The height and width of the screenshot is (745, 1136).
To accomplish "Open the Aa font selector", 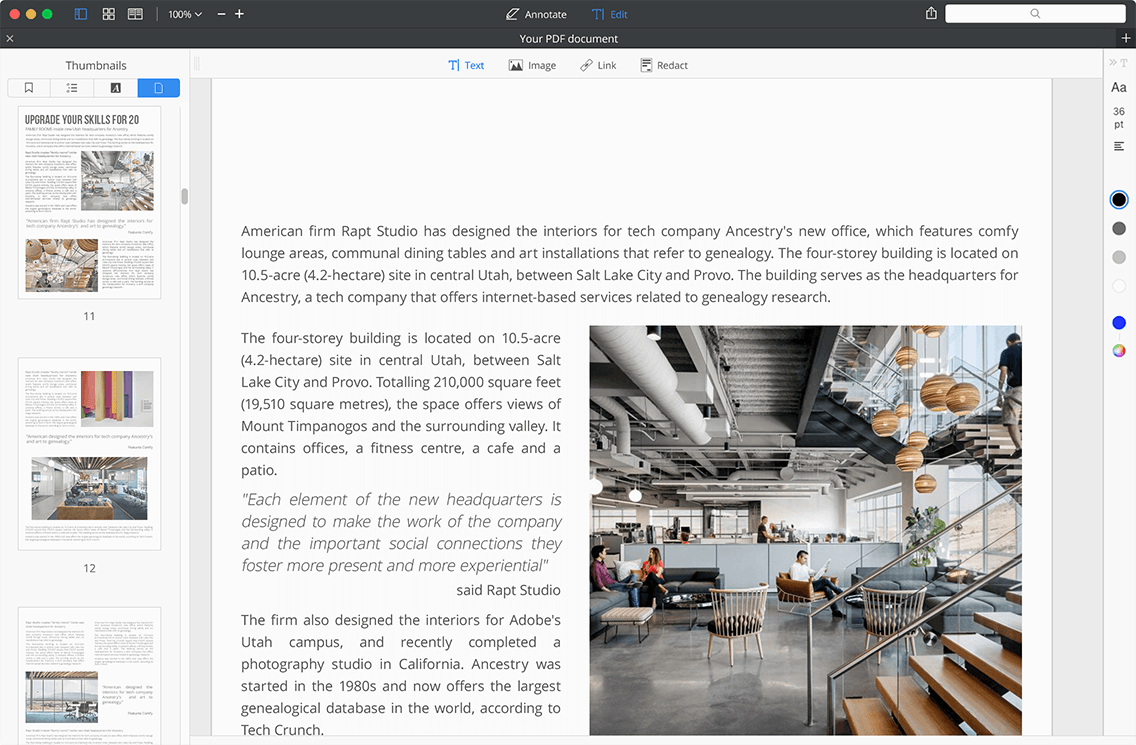I will pyautogui.click(x=1119, y=88).
